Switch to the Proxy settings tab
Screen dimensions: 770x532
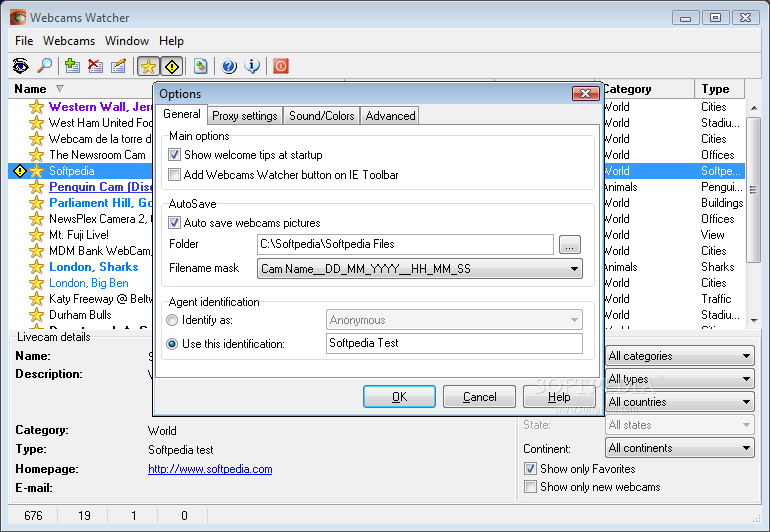click(x=245, y=116)
